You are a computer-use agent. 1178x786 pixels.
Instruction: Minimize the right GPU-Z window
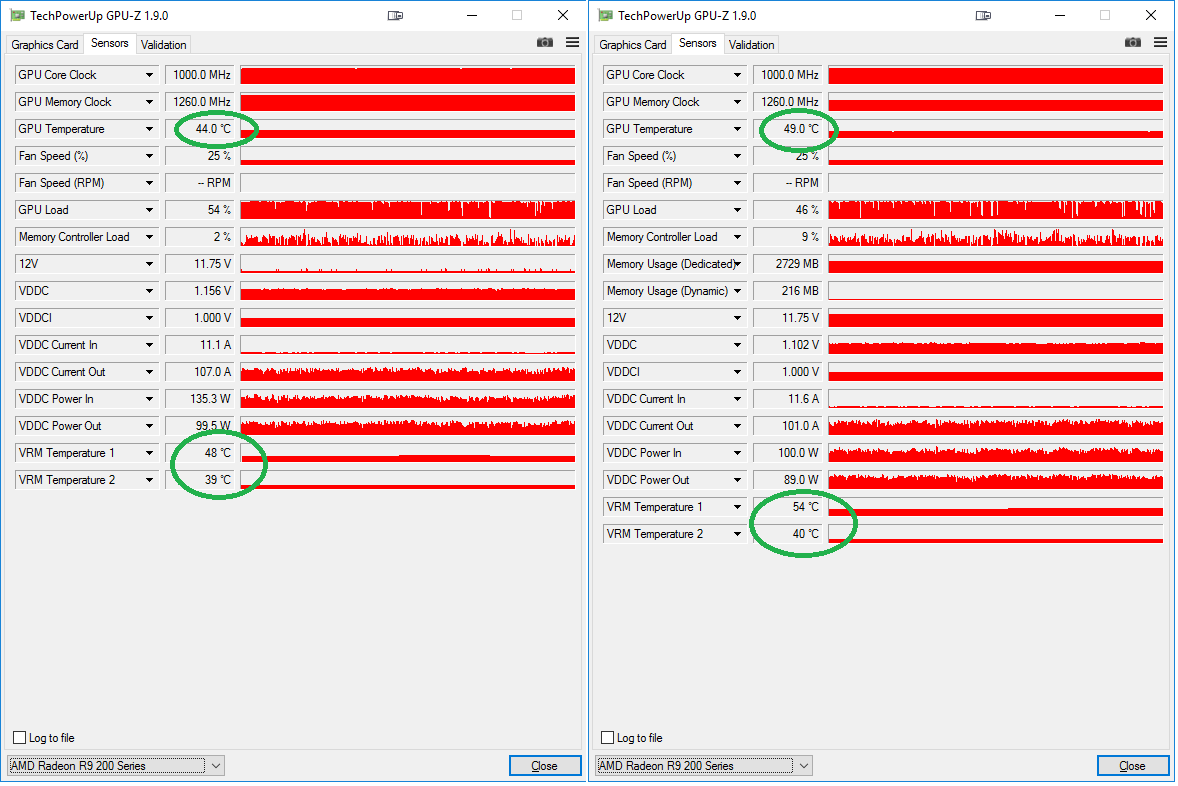1060,15
